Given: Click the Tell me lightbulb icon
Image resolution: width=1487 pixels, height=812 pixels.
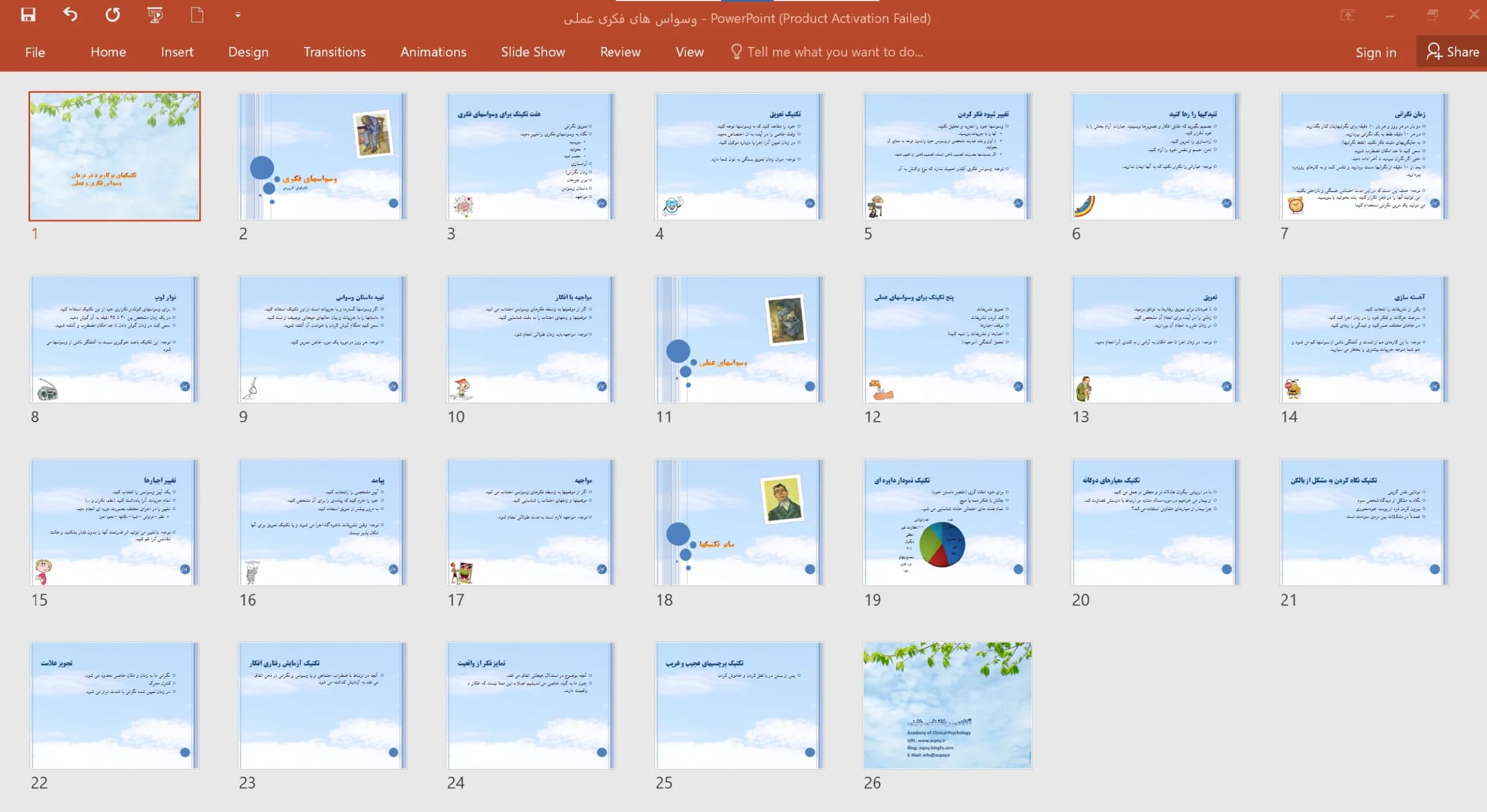Looking at the screenshot, I should (736, 52).
